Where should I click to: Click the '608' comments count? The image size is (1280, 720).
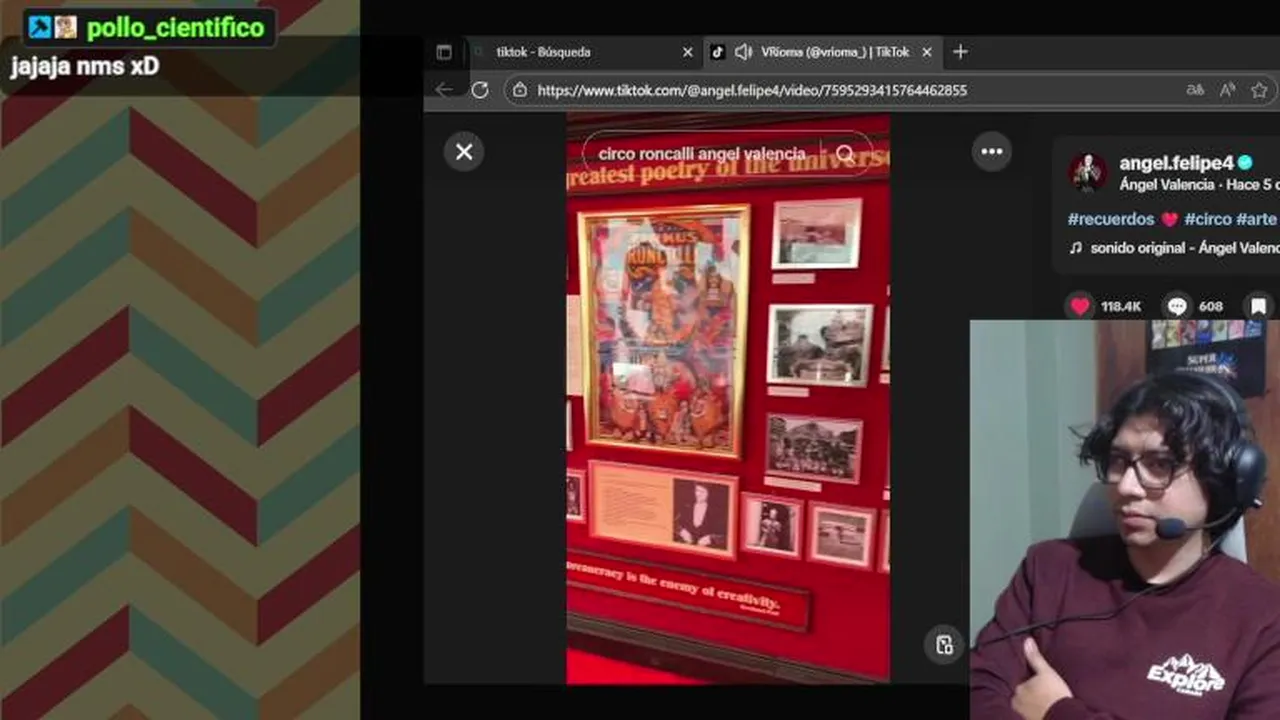click(1210, 307)
